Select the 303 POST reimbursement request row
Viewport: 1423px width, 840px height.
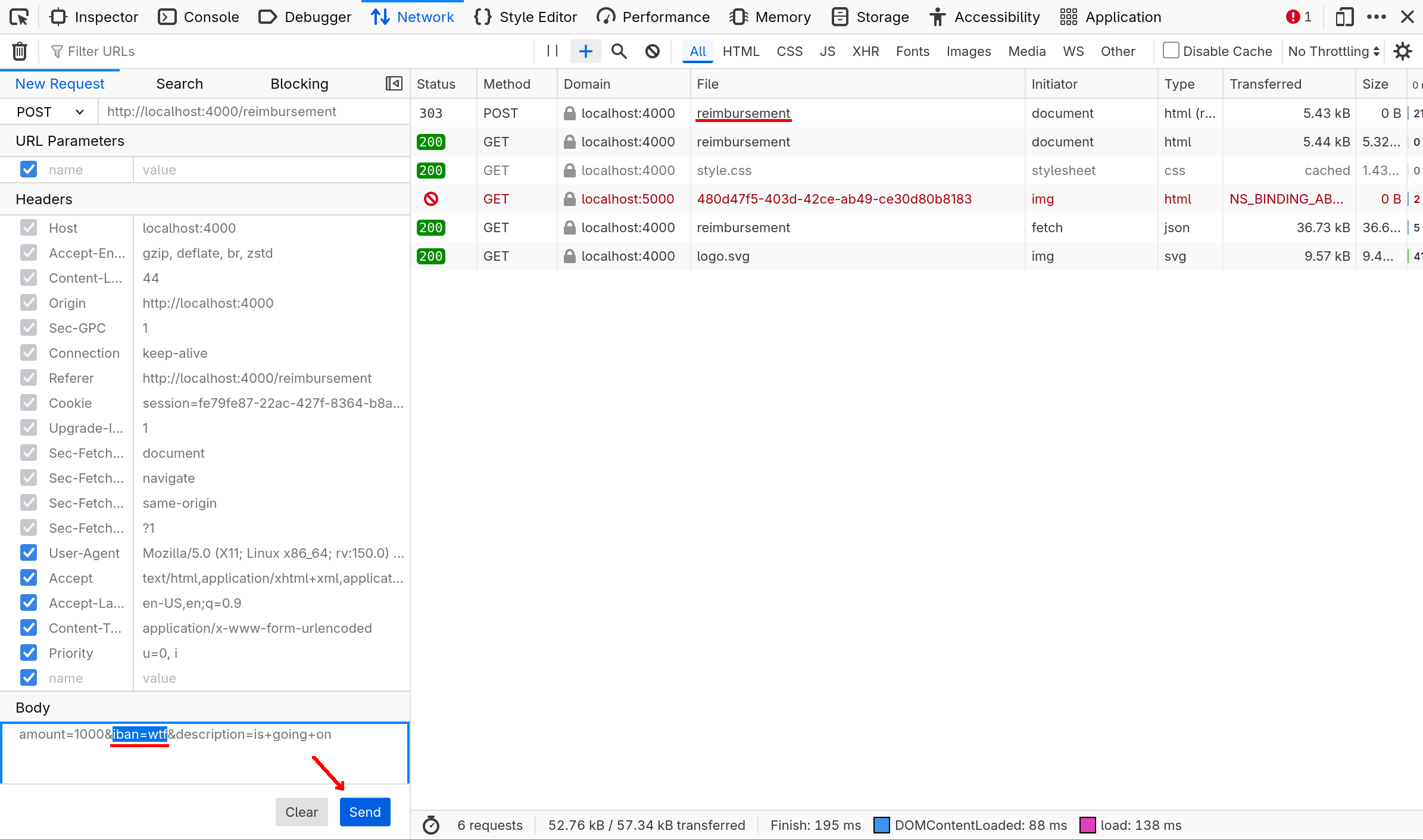917,113
